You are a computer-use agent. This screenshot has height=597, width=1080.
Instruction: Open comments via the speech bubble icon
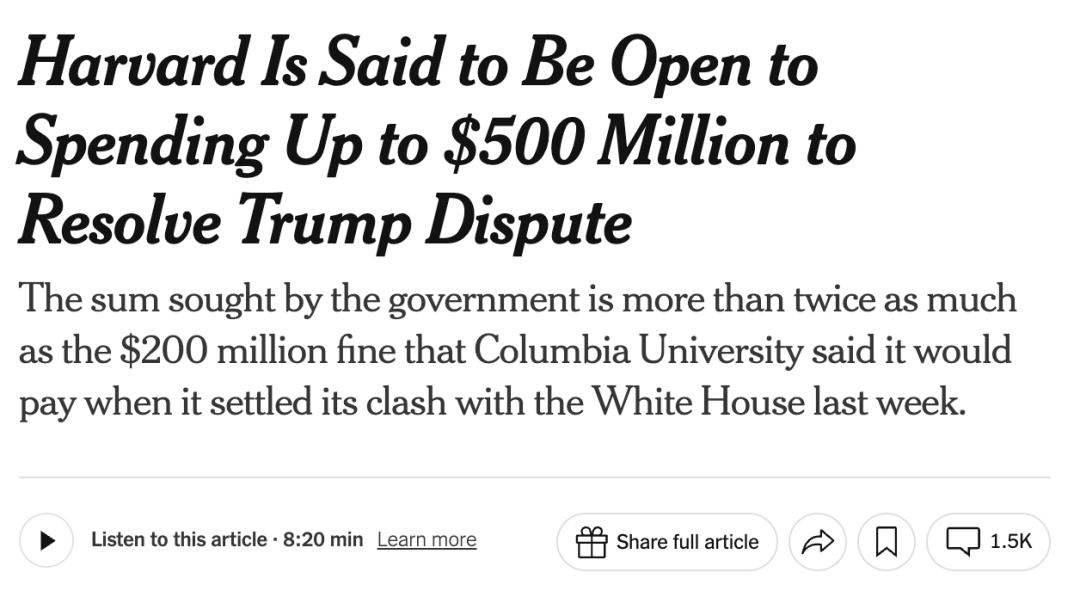tap(962, 541)
